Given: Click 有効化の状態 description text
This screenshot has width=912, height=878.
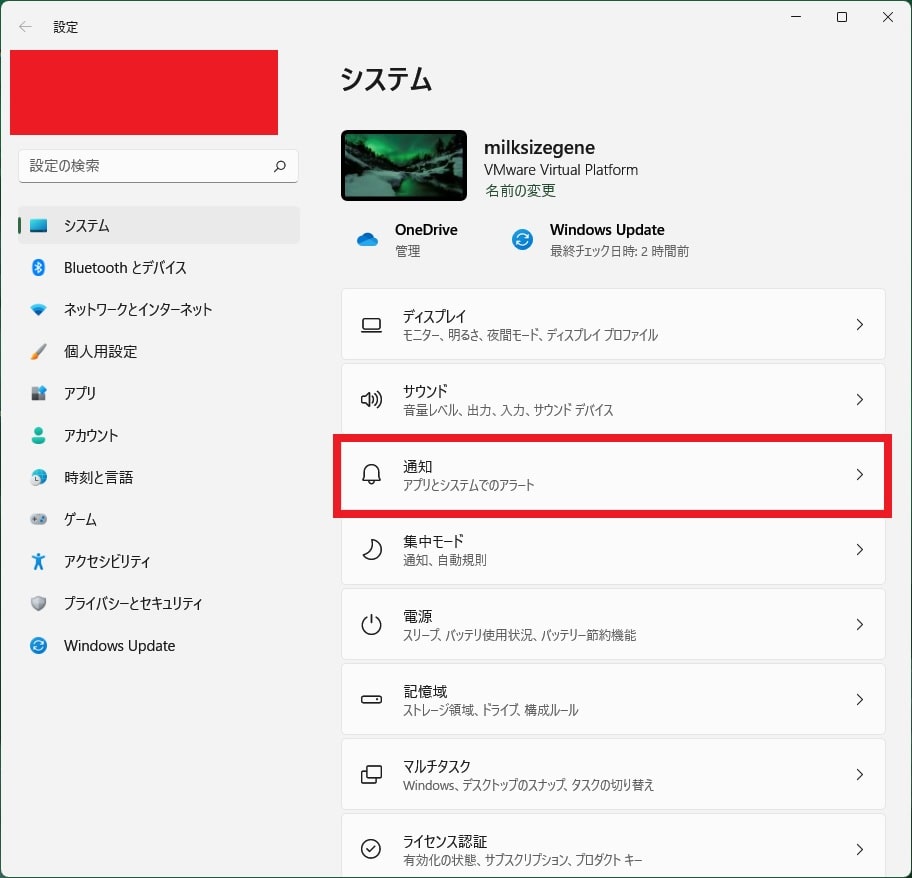Looking at the screenshot, I should point(522,861).
